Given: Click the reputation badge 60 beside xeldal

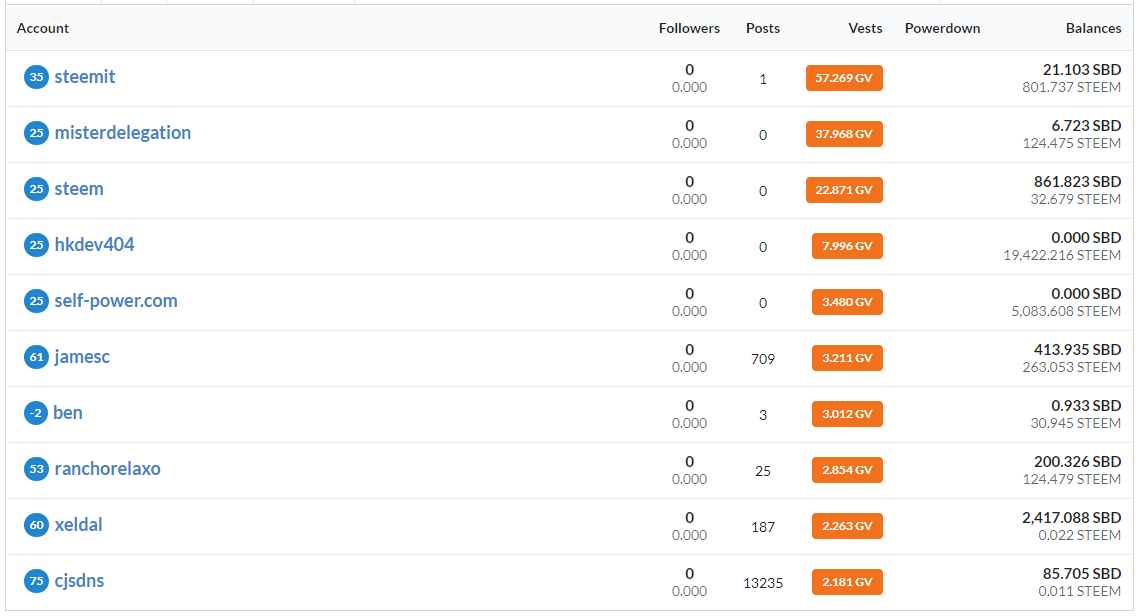Looking at the screenshot, I should [x=37, y=525].
